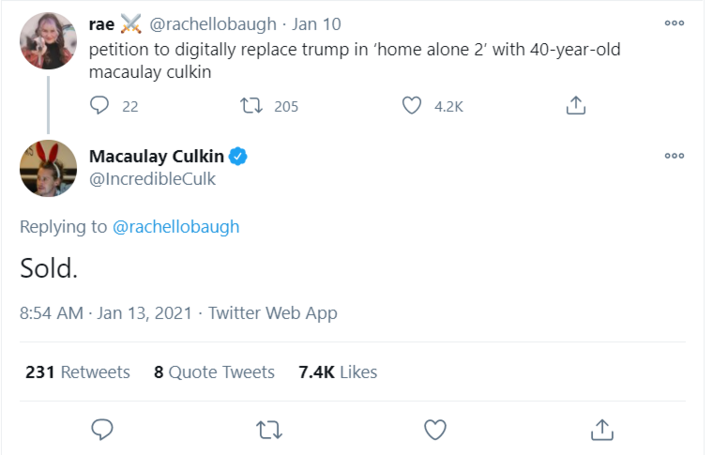View the 231 Retweets list
The height and width of the screenshot is (455, 713).
[x=78, y=372]
